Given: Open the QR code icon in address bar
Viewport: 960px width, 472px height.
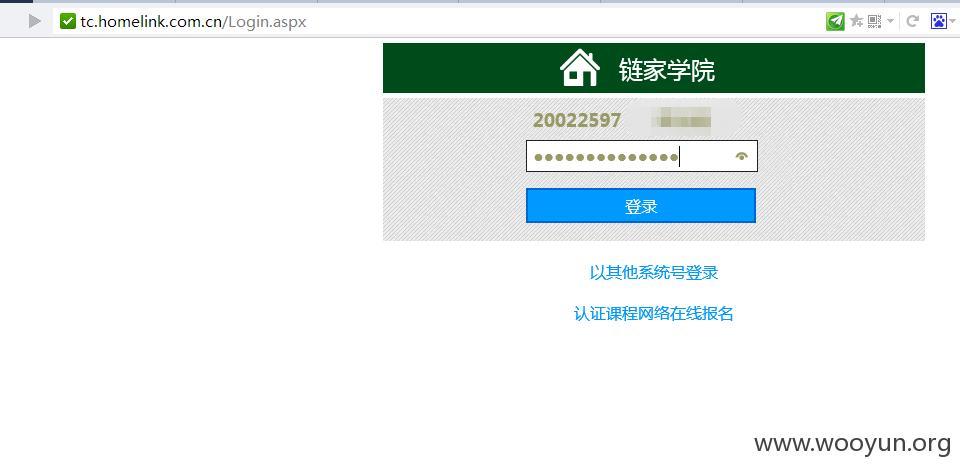Looking at the screenshot, I should 874,21.
